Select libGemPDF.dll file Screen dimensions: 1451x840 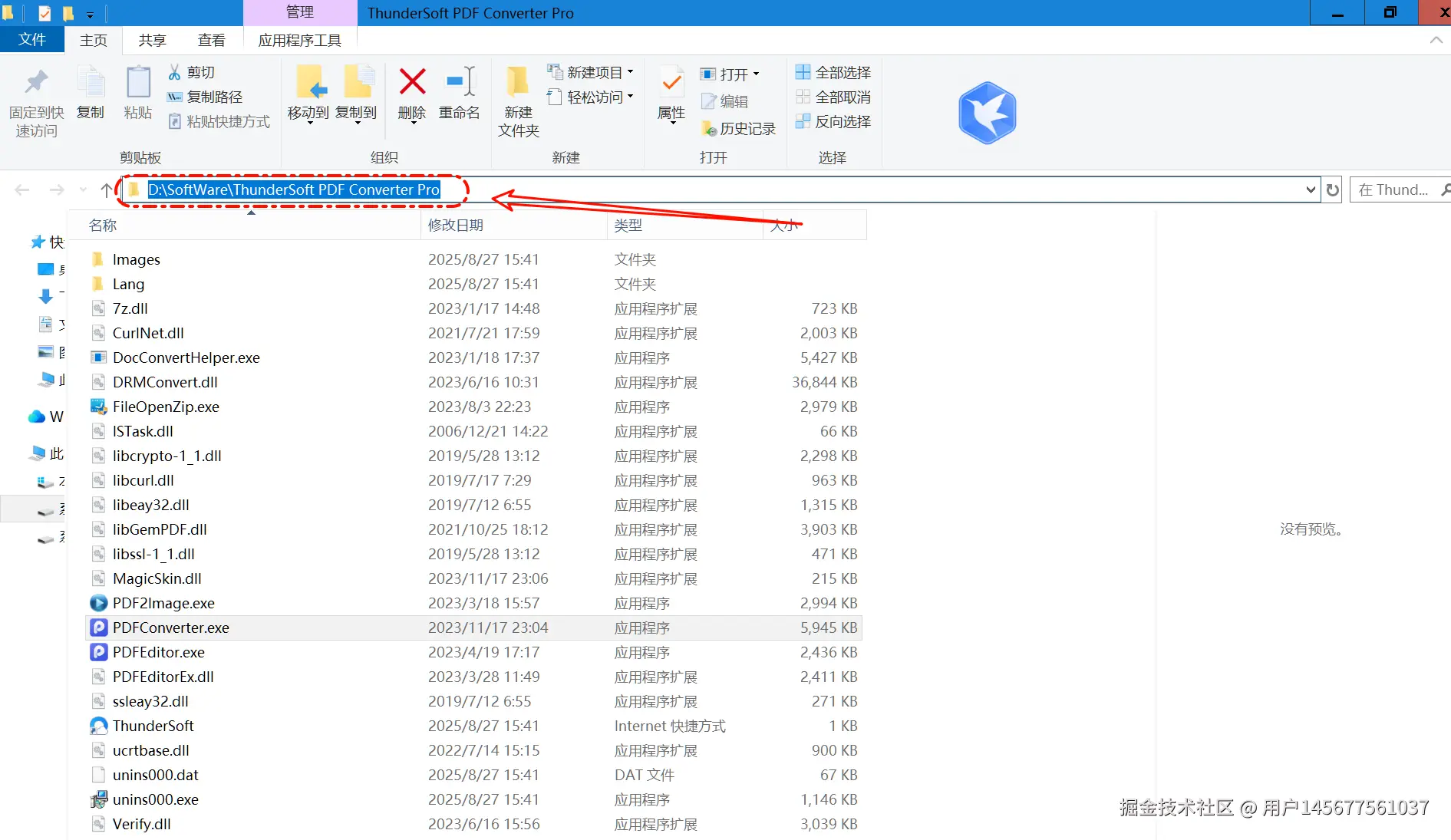(x=473, y=529)
